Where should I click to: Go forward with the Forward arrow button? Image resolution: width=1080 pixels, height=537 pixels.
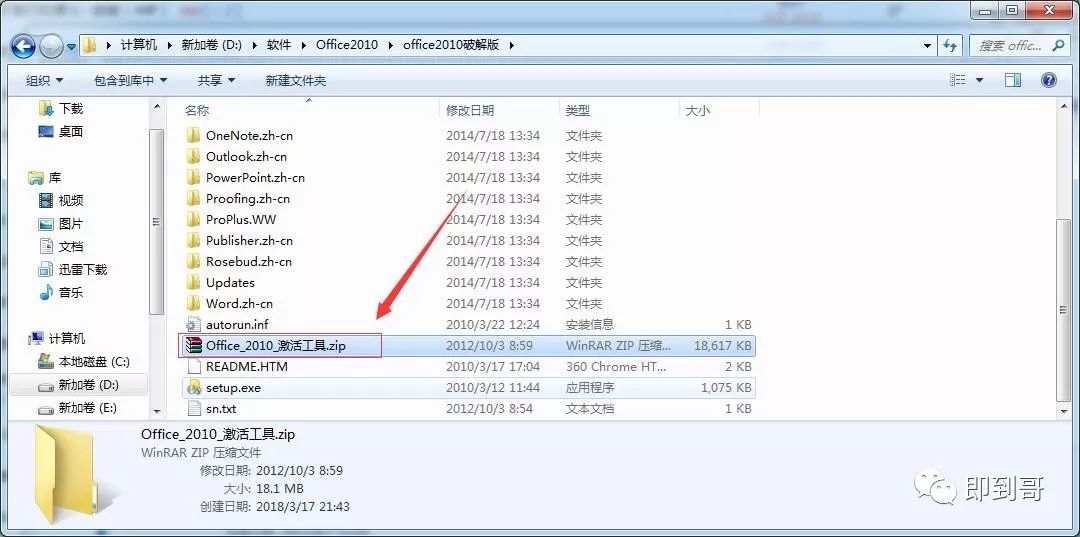(x=52, y=46)
